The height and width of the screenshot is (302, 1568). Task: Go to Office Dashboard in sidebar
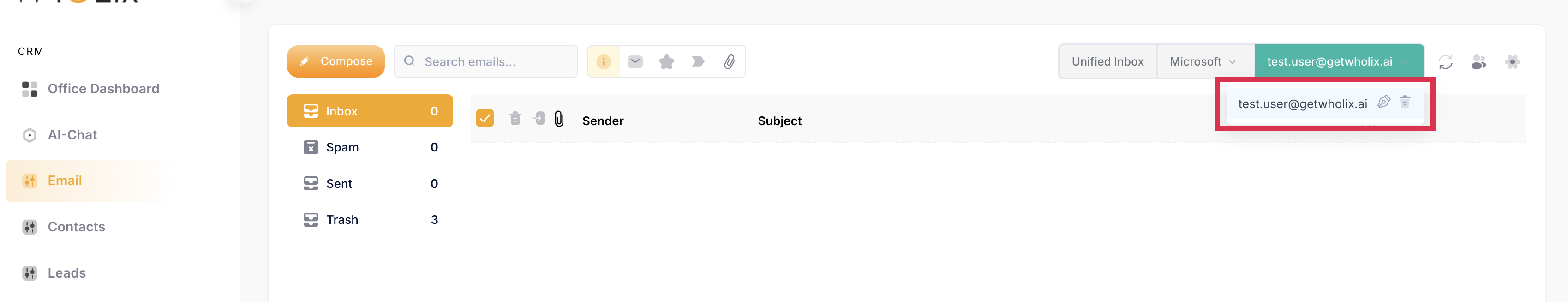91,89
